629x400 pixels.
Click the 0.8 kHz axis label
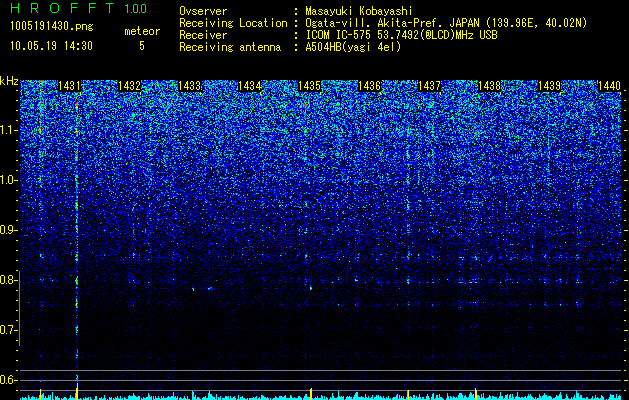click(8, 280)
